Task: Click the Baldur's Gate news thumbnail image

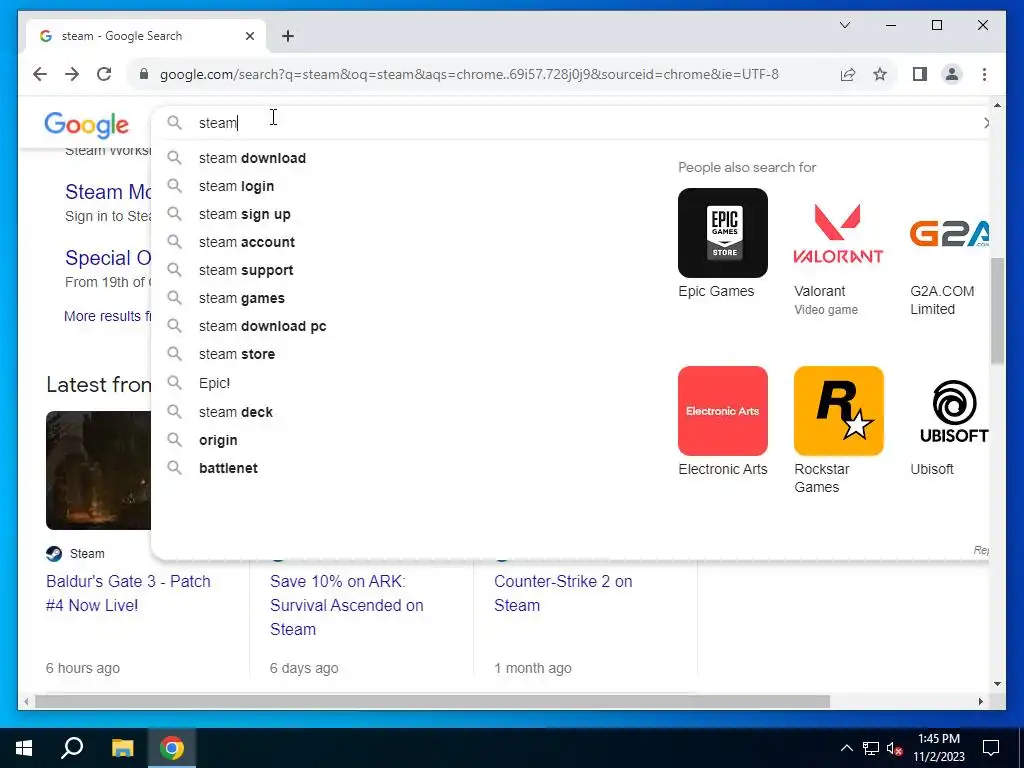Action: (x=98, y=470)
